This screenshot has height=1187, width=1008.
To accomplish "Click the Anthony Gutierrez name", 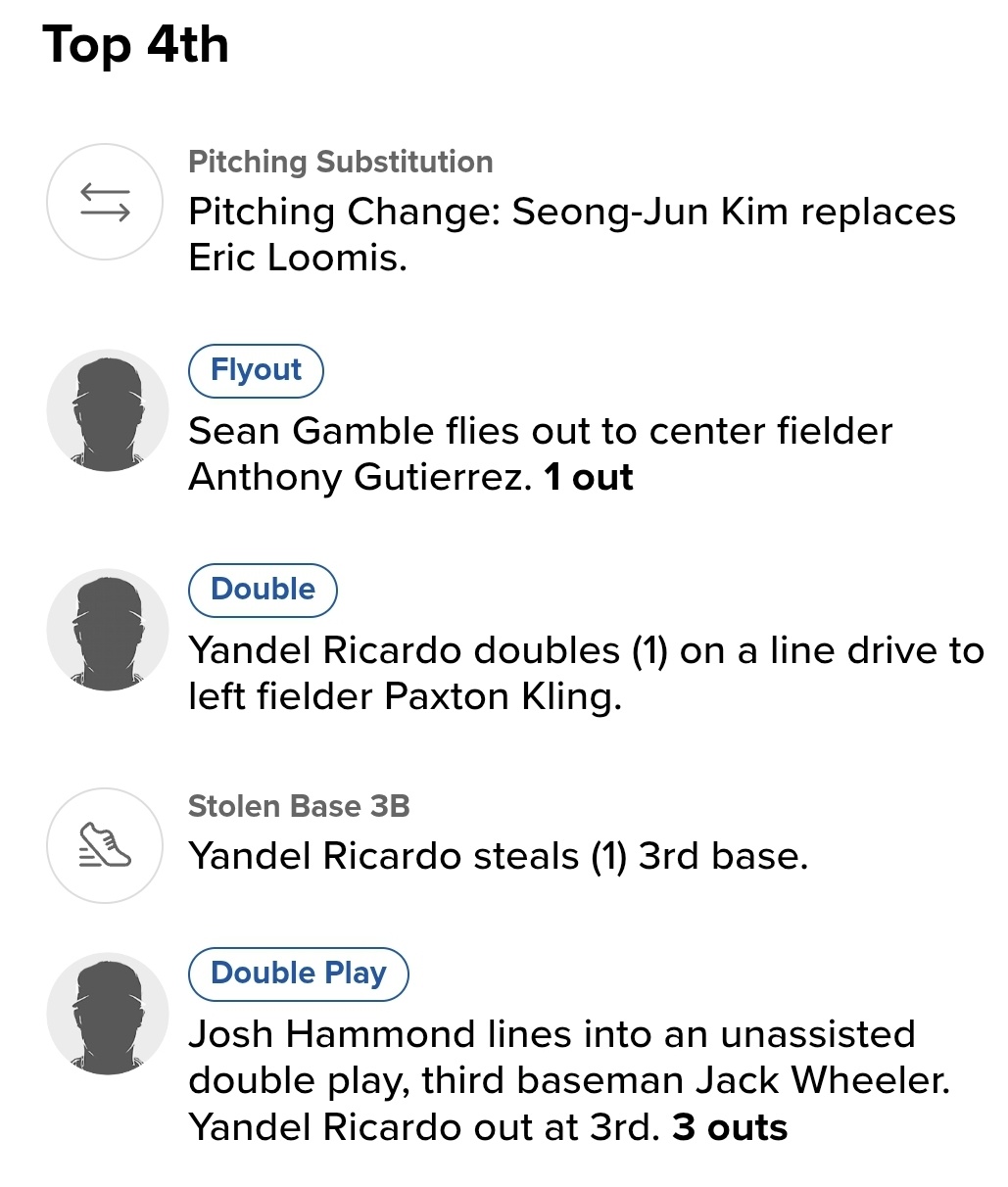I will 359,477.
